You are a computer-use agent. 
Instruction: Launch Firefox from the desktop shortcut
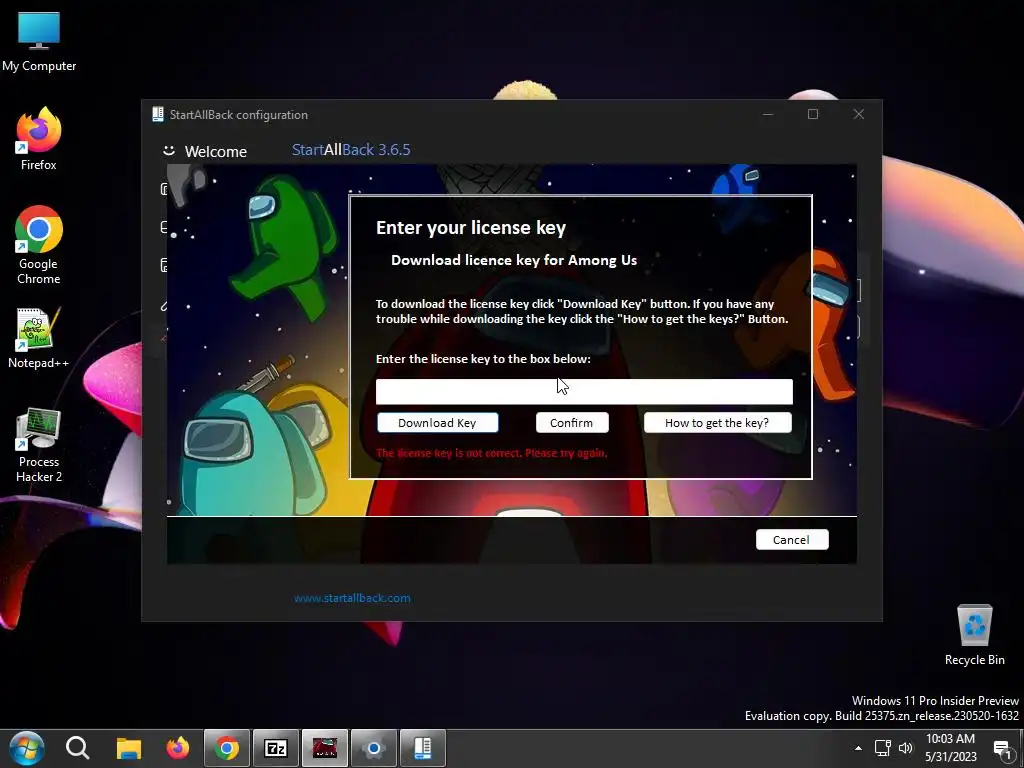39,140
